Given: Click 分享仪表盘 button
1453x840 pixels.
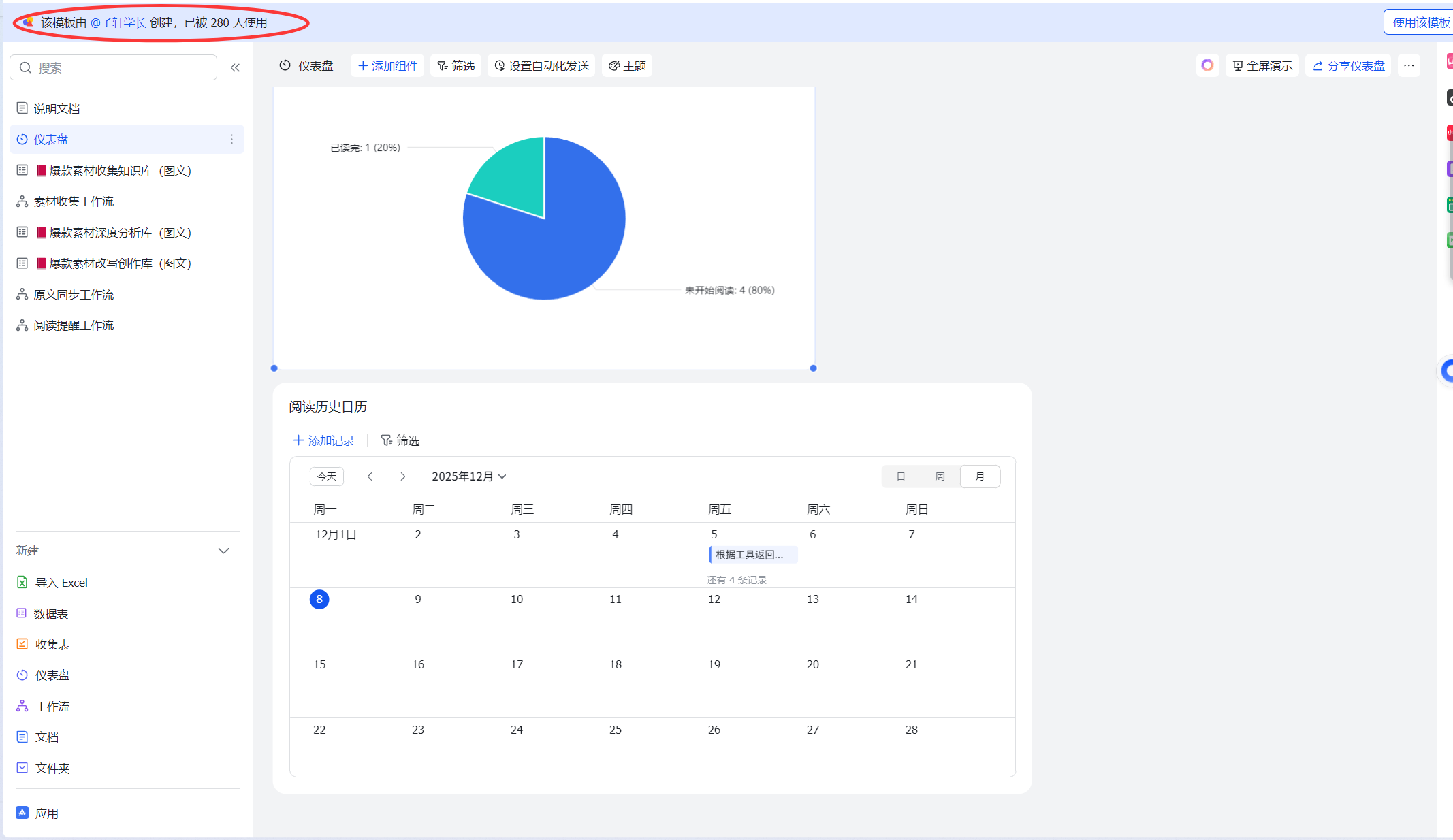Looking at the screenshot, I should click(1348, 66).
